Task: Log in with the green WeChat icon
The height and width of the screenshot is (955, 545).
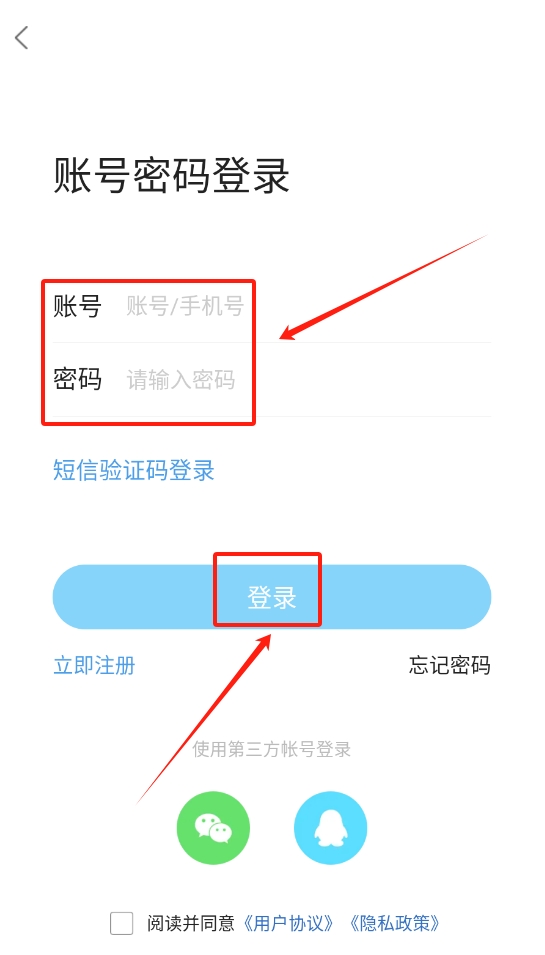Action: point(213,828)
